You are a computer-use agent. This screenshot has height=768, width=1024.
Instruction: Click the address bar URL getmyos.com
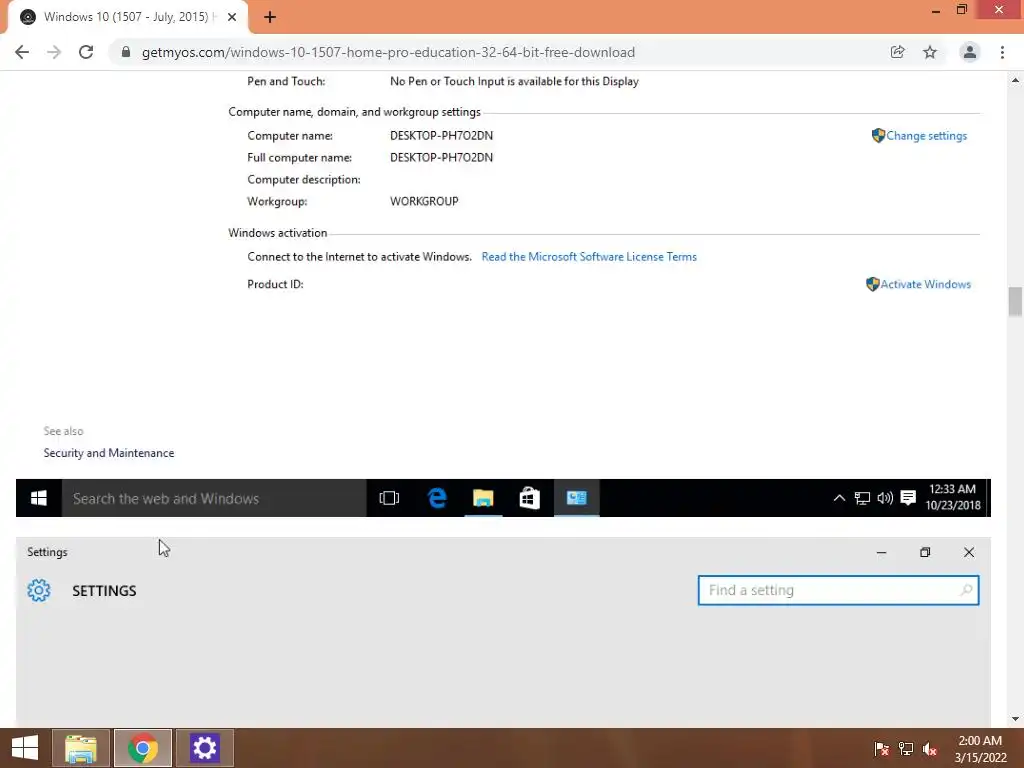[388, 52]
